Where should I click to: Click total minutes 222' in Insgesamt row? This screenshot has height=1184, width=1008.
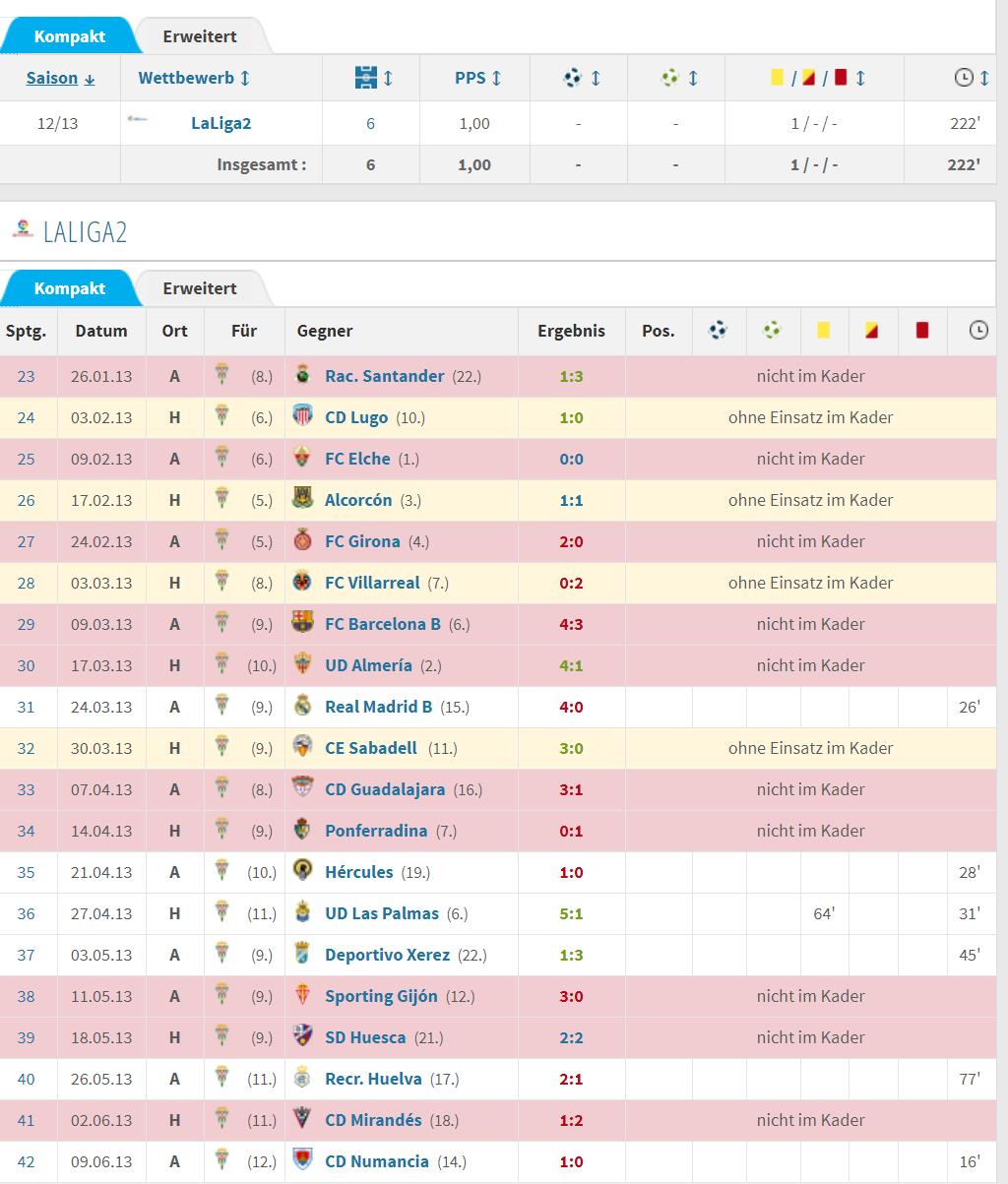[964, 165]
